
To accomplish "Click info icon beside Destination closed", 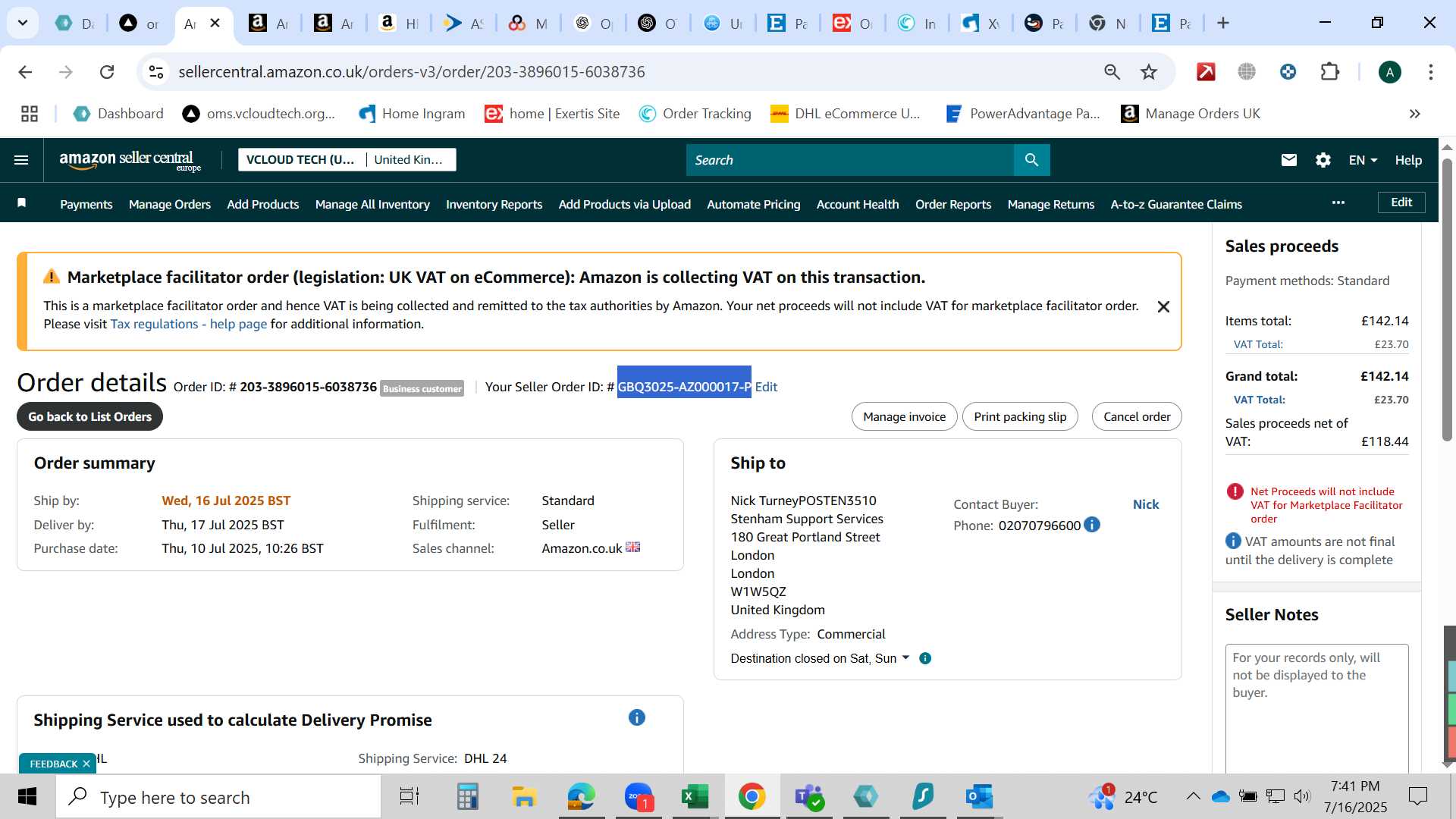I will tap(925, 658).
